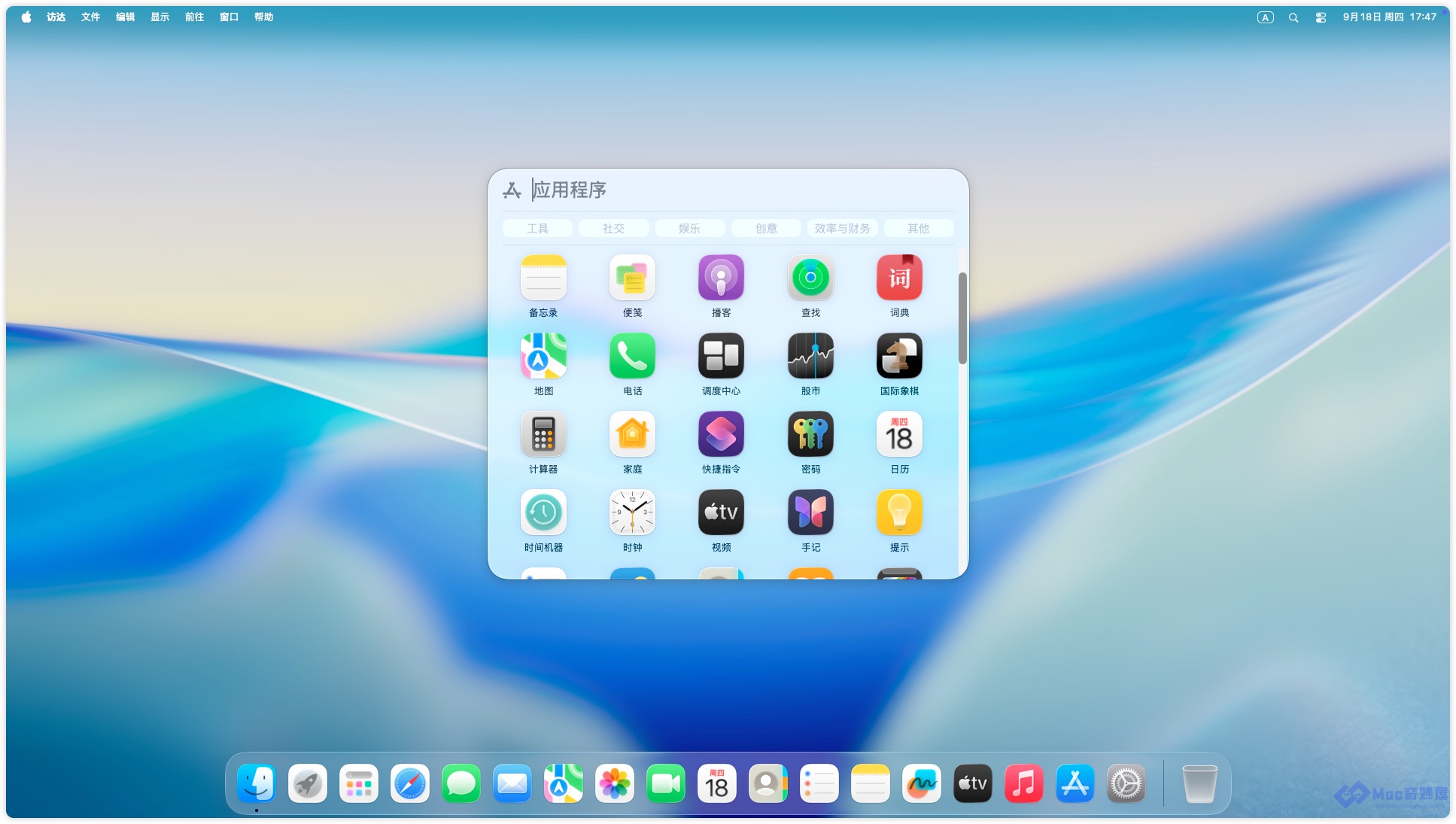
Task: Select the 其他 category tab
Action: pyautogui.click(x=918, y=228)
